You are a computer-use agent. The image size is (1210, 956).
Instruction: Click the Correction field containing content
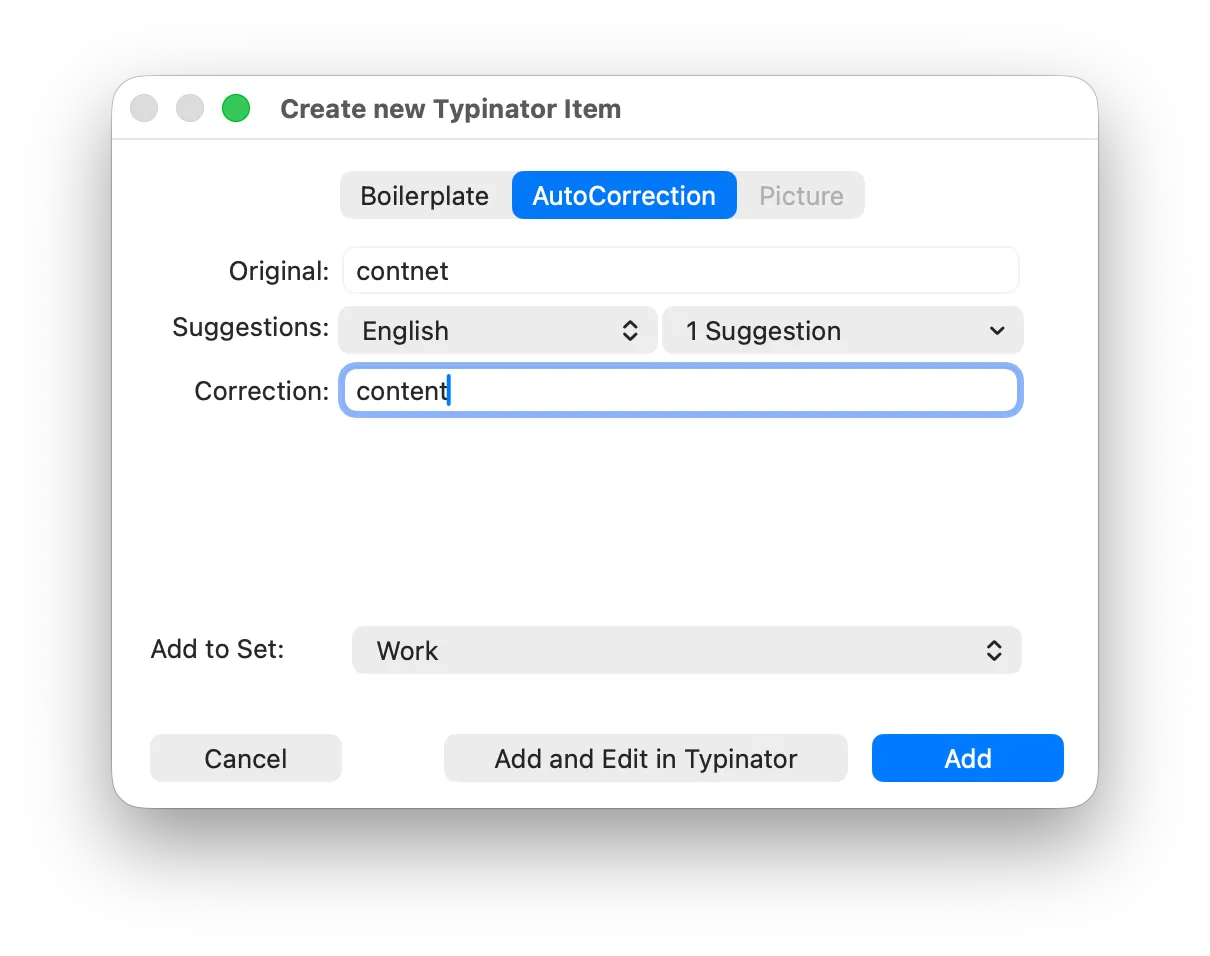680,391
